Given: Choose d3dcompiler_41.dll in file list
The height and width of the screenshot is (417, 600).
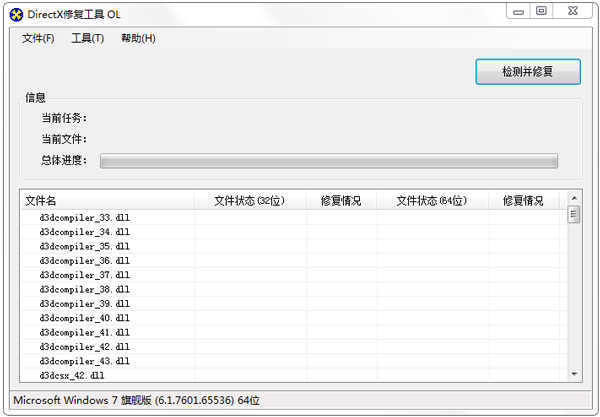Looking at the screenshot, I should 85,332.
